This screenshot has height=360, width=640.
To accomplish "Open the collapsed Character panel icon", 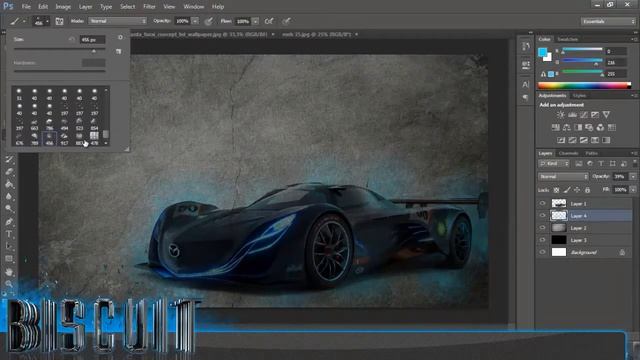I will click(526, 84).
